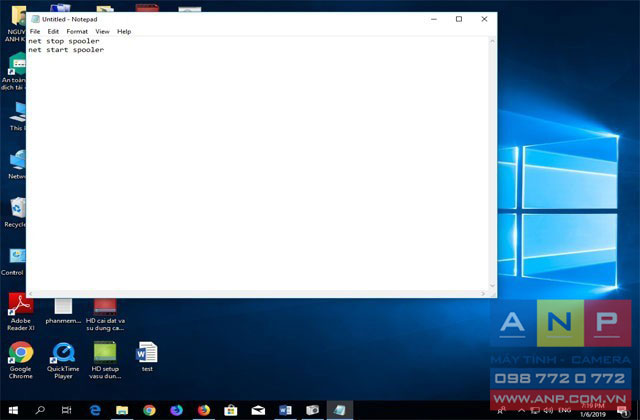Open Mail app from taskbar
Viewport: 640px width, 420px height.
click(x=258, y=410)
